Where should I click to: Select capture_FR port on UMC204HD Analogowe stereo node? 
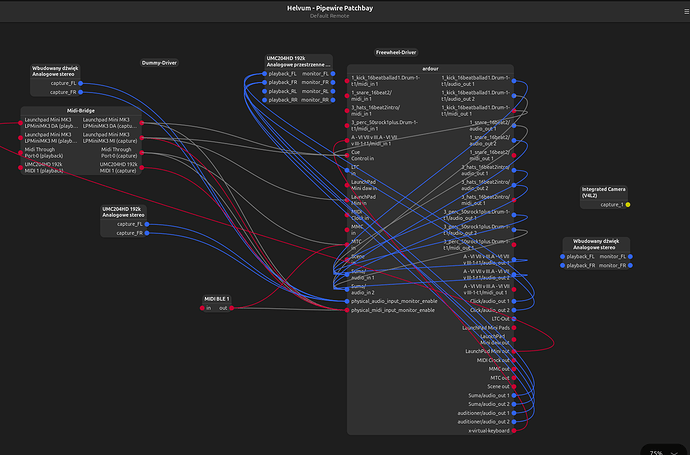(125, 233)
